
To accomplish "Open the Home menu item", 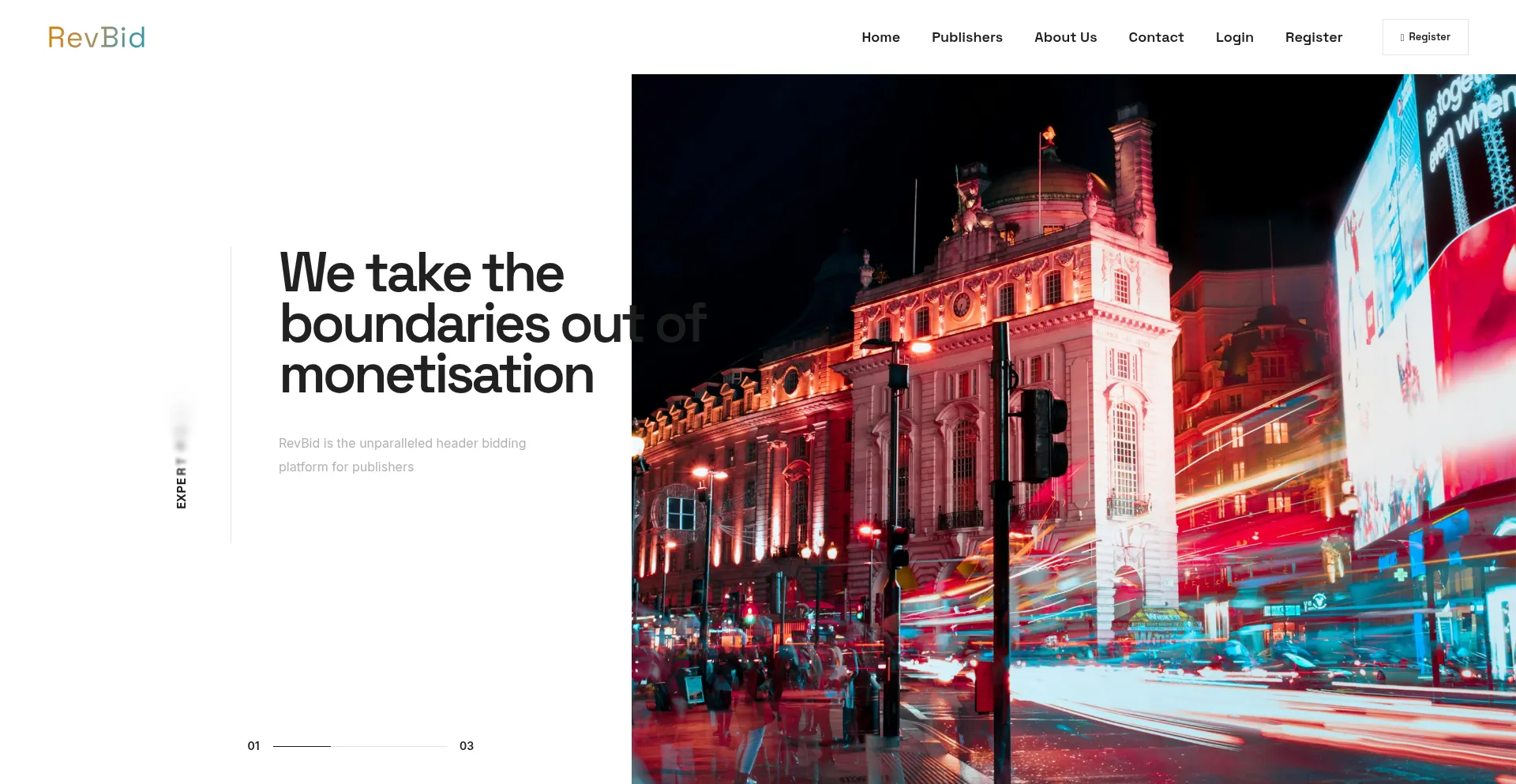I will 880,37.
